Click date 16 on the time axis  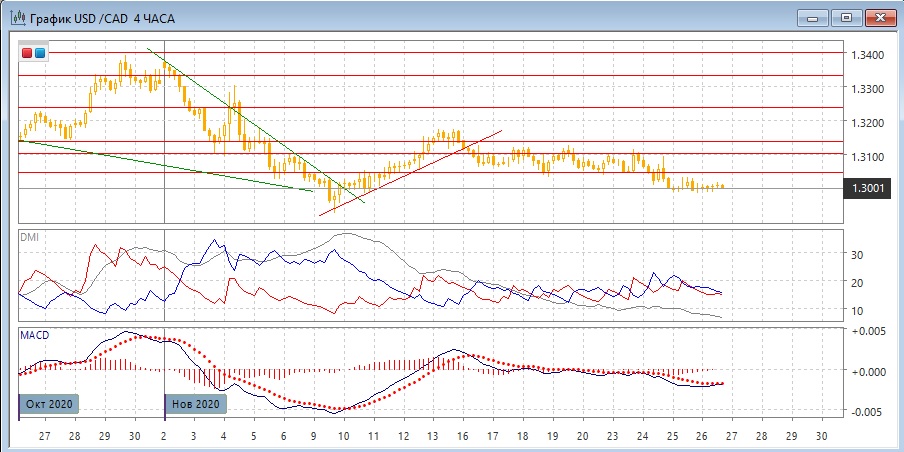coord(463,437)
